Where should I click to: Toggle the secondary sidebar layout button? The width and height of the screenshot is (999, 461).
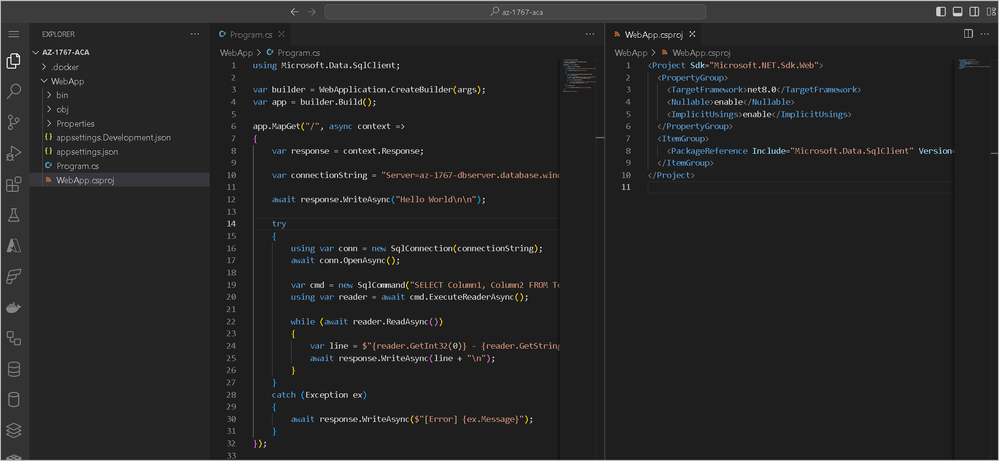pyautogui.click(x=973, y=11)
